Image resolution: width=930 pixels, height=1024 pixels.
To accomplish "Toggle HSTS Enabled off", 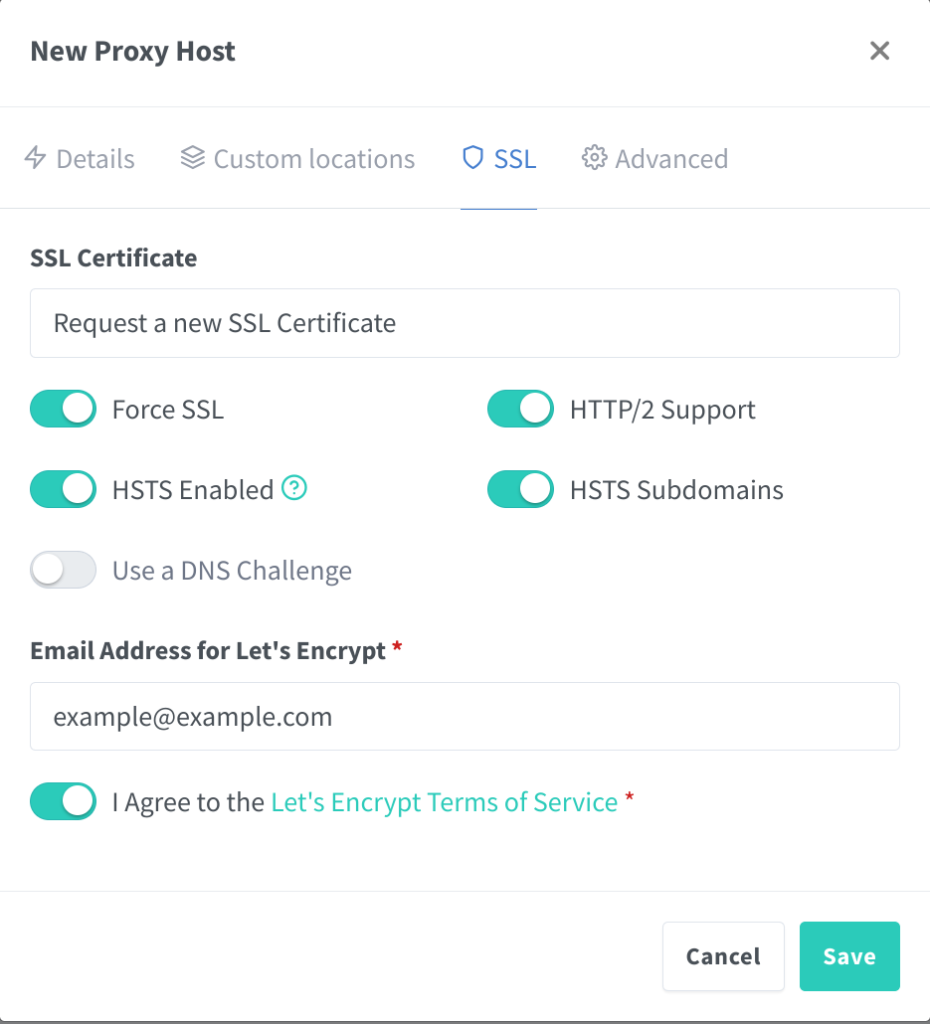I will [x=63, y=490].
